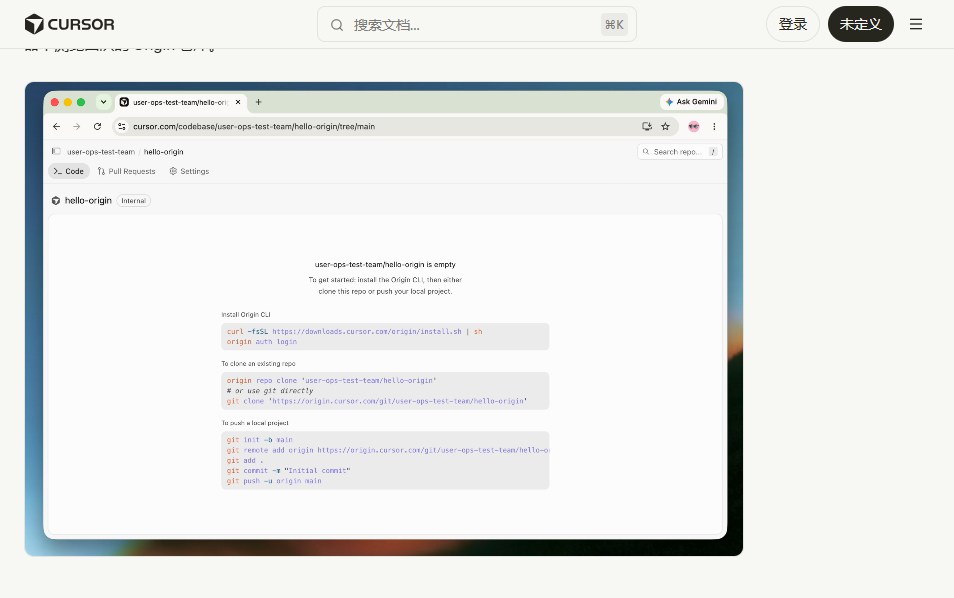
Task: Click the git remote add origin line
Action: (x=388, y=450)
